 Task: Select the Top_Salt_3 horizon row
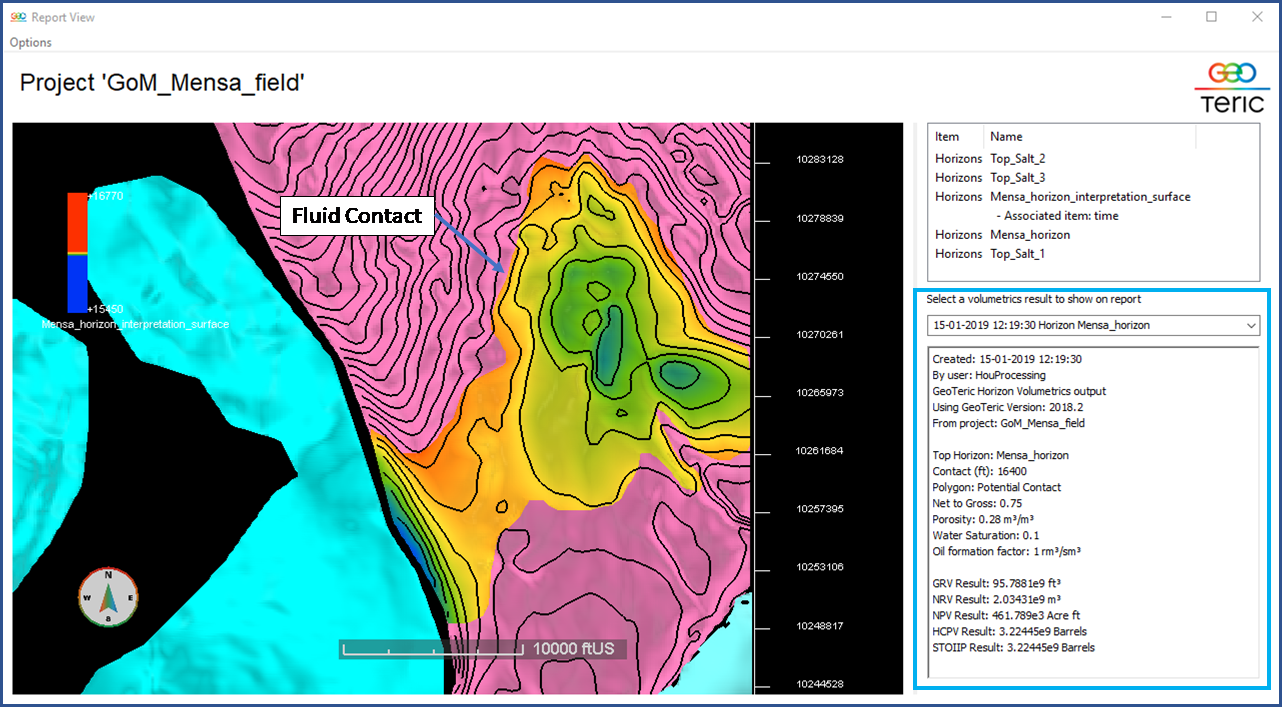1017,177
